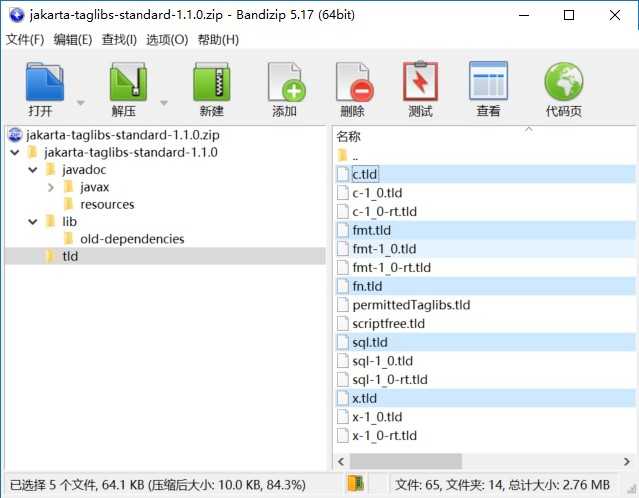Click the file icon beside permittedTaglibs.tld
The width and height of the screenshot is (639, 498).
click(343, 305)
